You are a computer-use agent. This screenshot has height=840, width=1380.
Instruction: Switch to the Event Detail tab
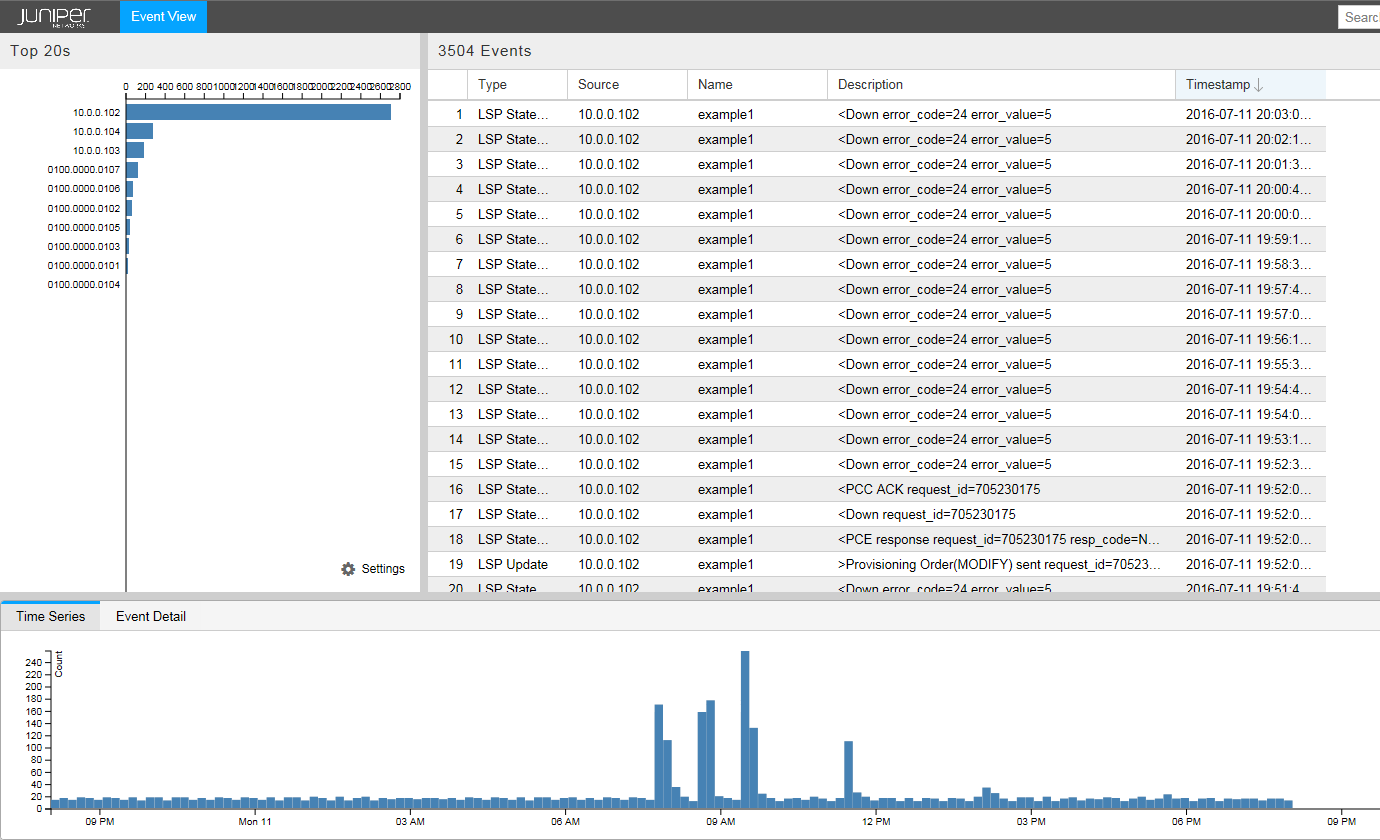click(150, 616)
